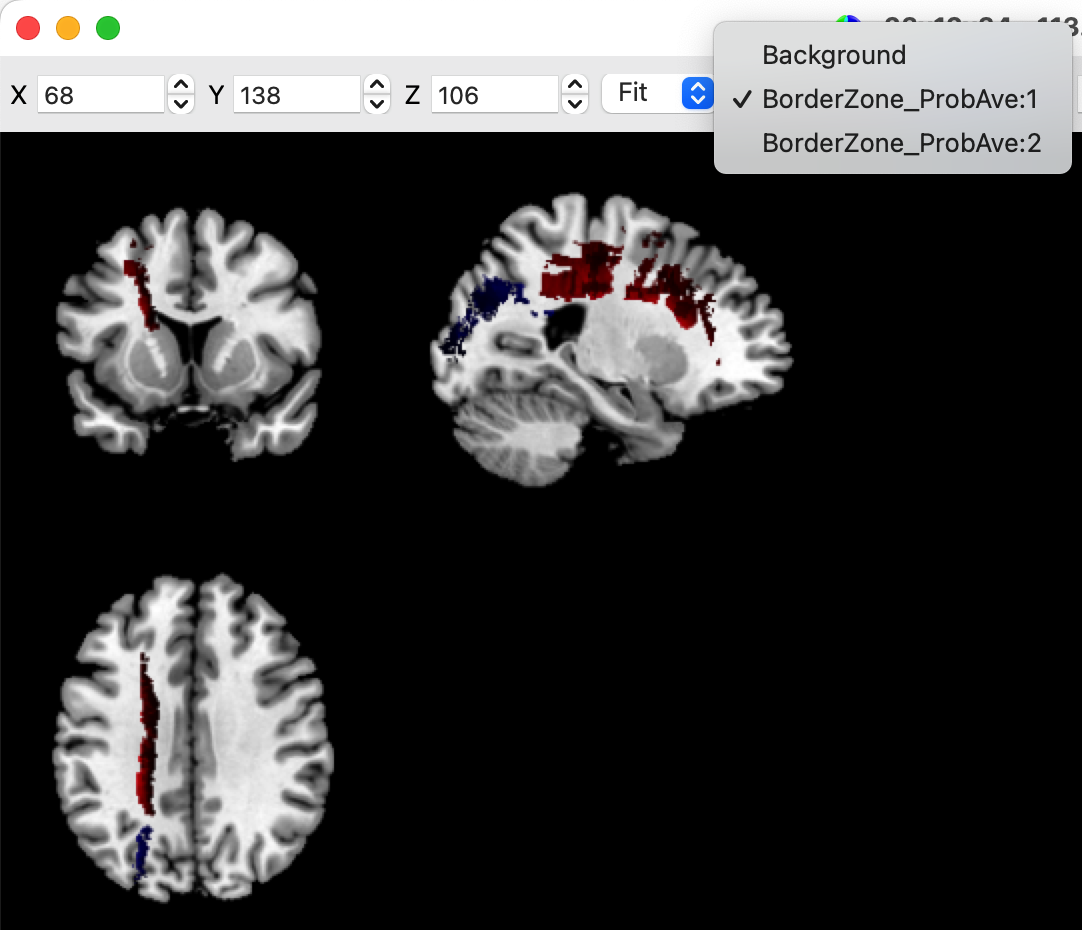The width and height of the screenshot is (1082, 930).
Task: Select BorderZone_ProbAve:2 in the layer menu
Action: [901, 143]
